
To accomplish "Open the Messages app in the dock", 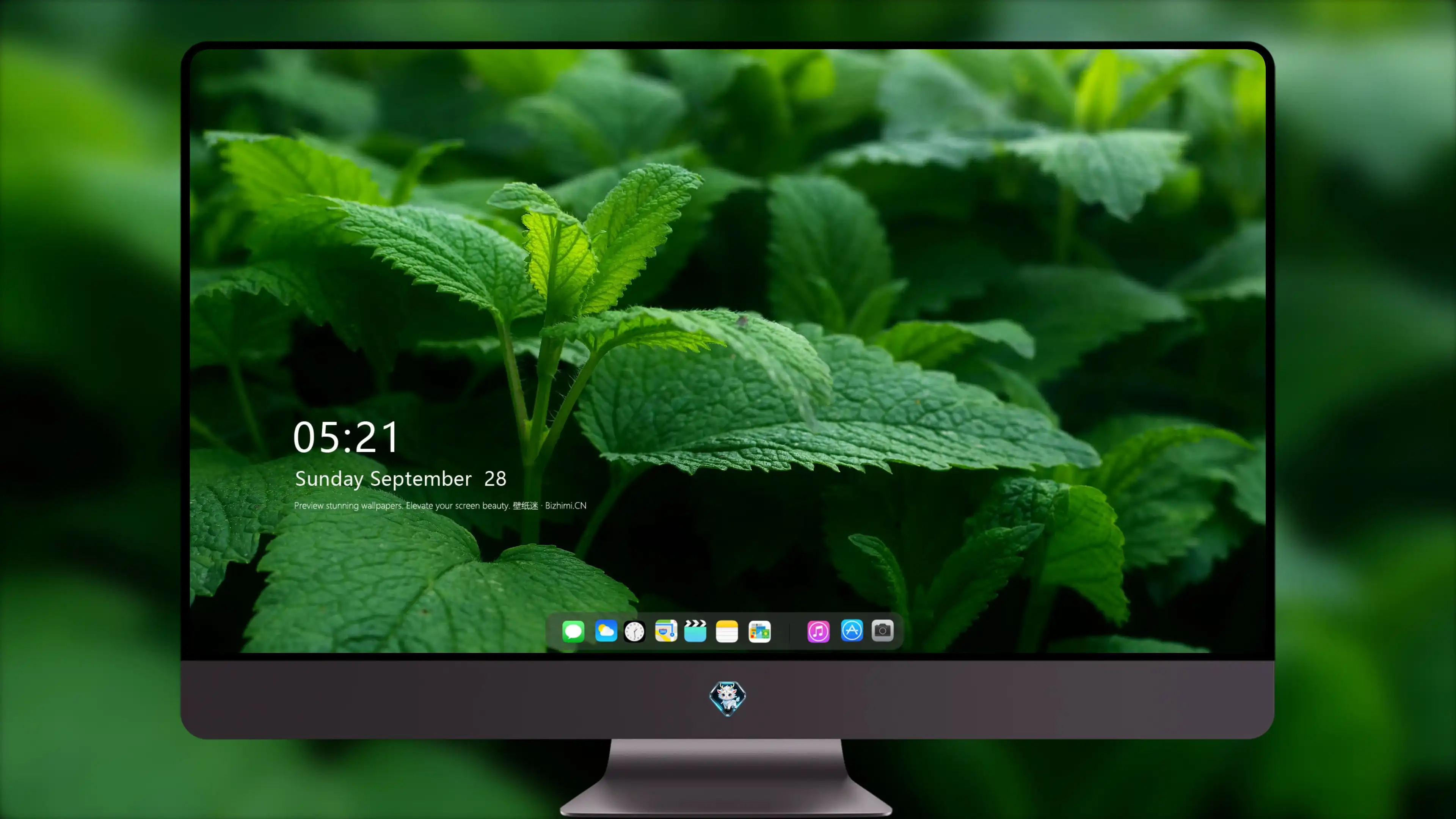I will [x=573, y=631].
